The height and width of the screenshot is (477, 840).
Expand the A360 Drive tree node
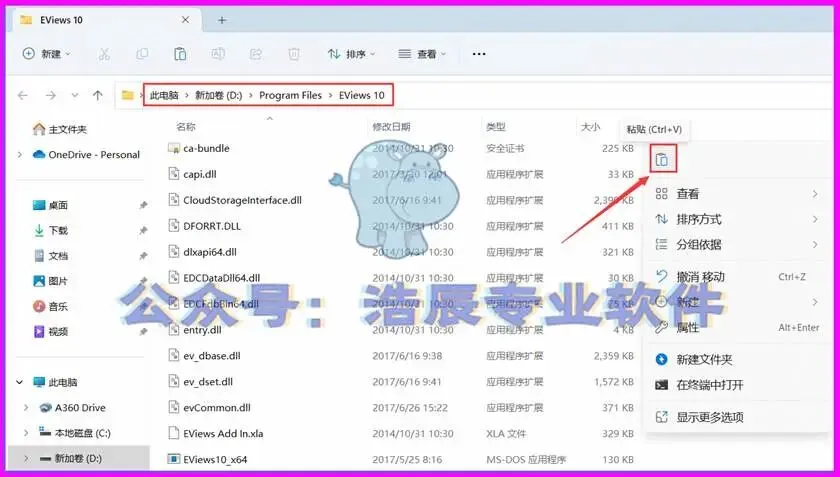pos(26,408)
